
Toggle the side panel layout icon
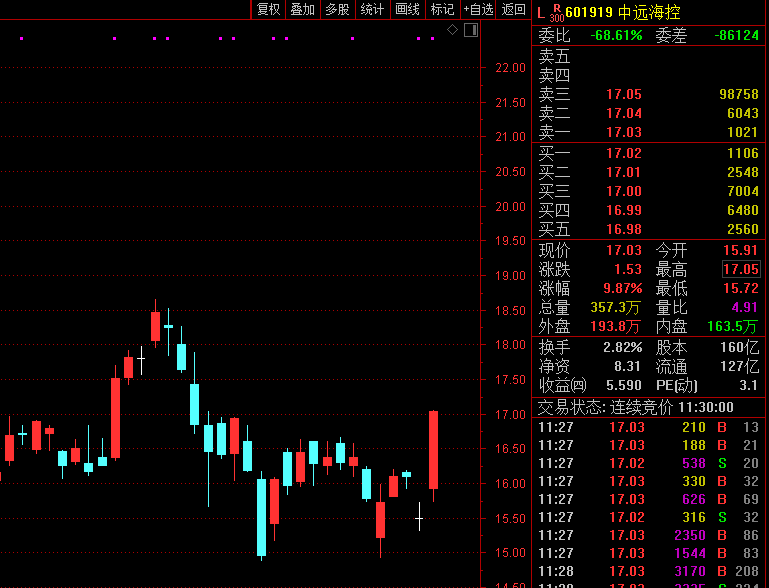[471, 31]
